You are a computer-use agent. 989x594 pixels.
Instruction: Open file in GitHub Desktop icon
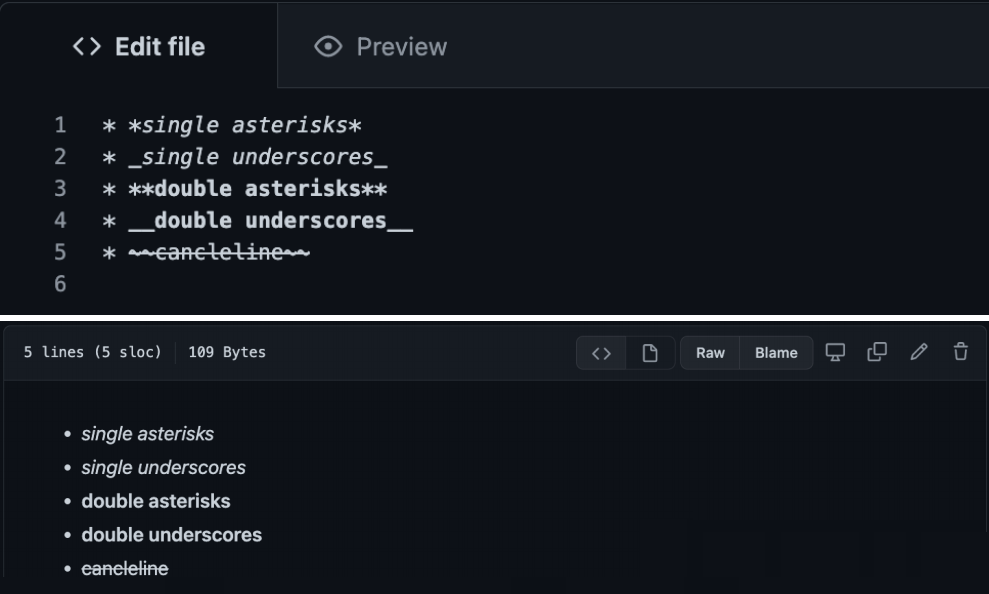(x=835, y=352)
